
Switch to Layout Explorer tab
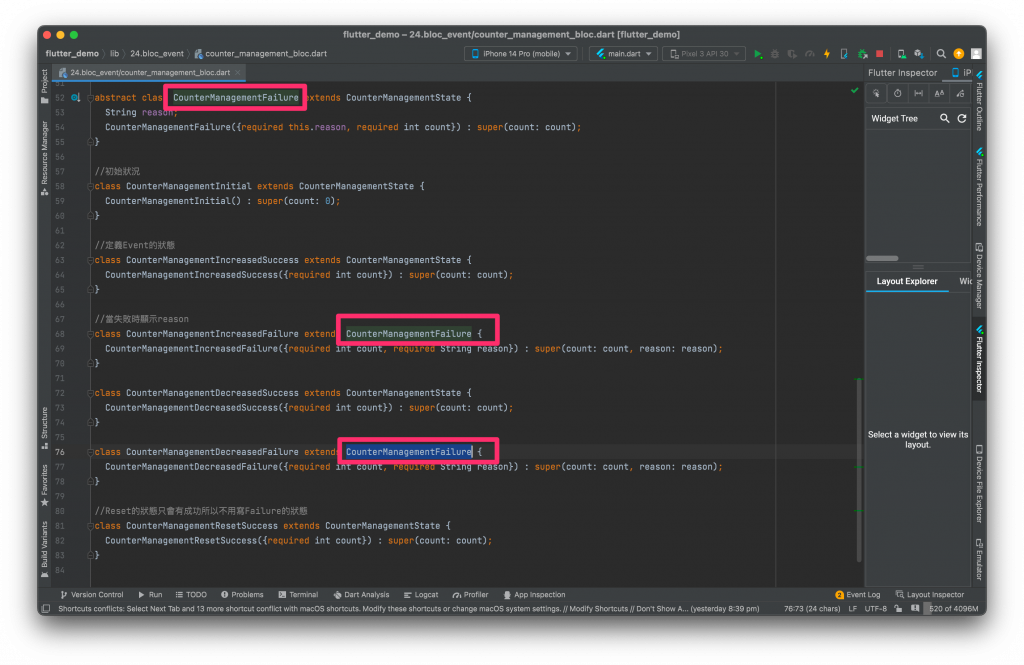pyautogui.click(x=906, y=281)
